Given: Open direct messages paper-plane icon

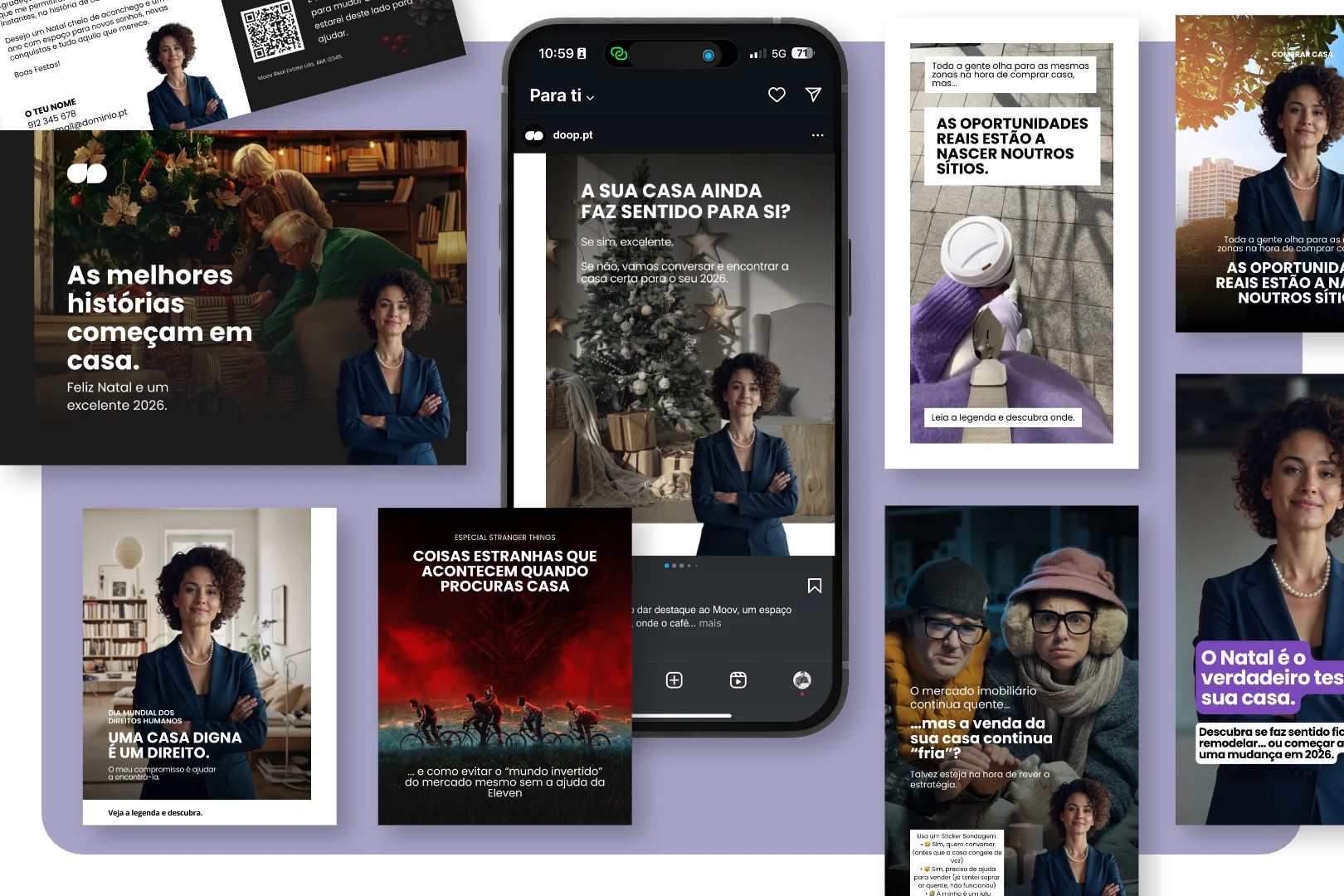Looking at the screenshot, I should [x=813, y=95].
